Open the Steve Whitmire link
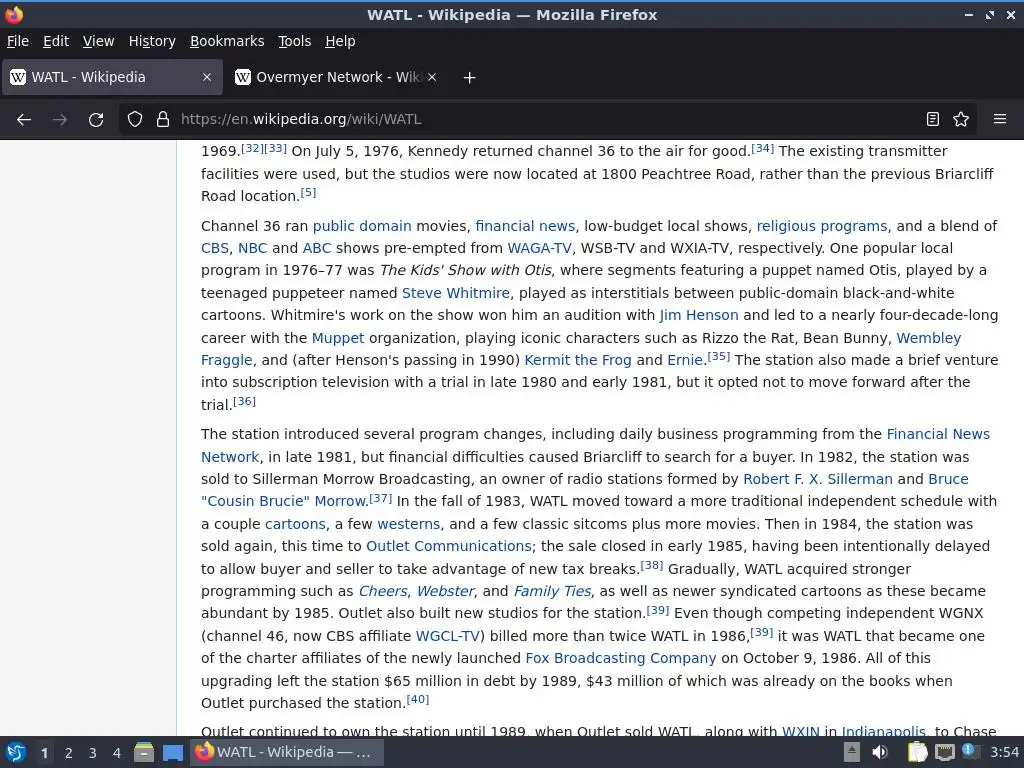Screen dimensions: 1024x768 pyautogui.click(x=456, y=293)
